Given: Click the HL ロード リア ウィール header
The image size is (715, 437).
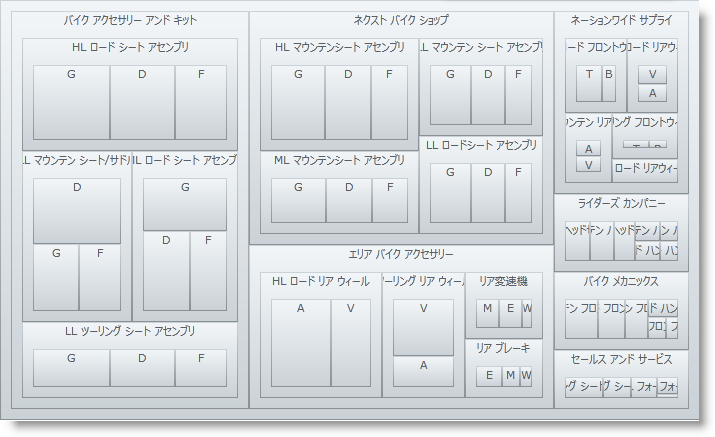Looking at the screenshot, I should click(321, 281).
